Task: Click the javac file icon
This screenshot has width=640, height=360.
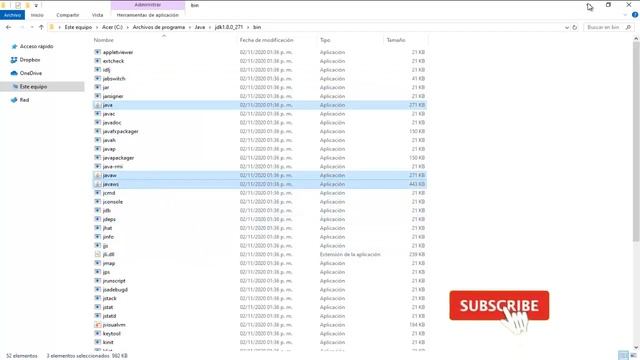Action: coord(97,114)
